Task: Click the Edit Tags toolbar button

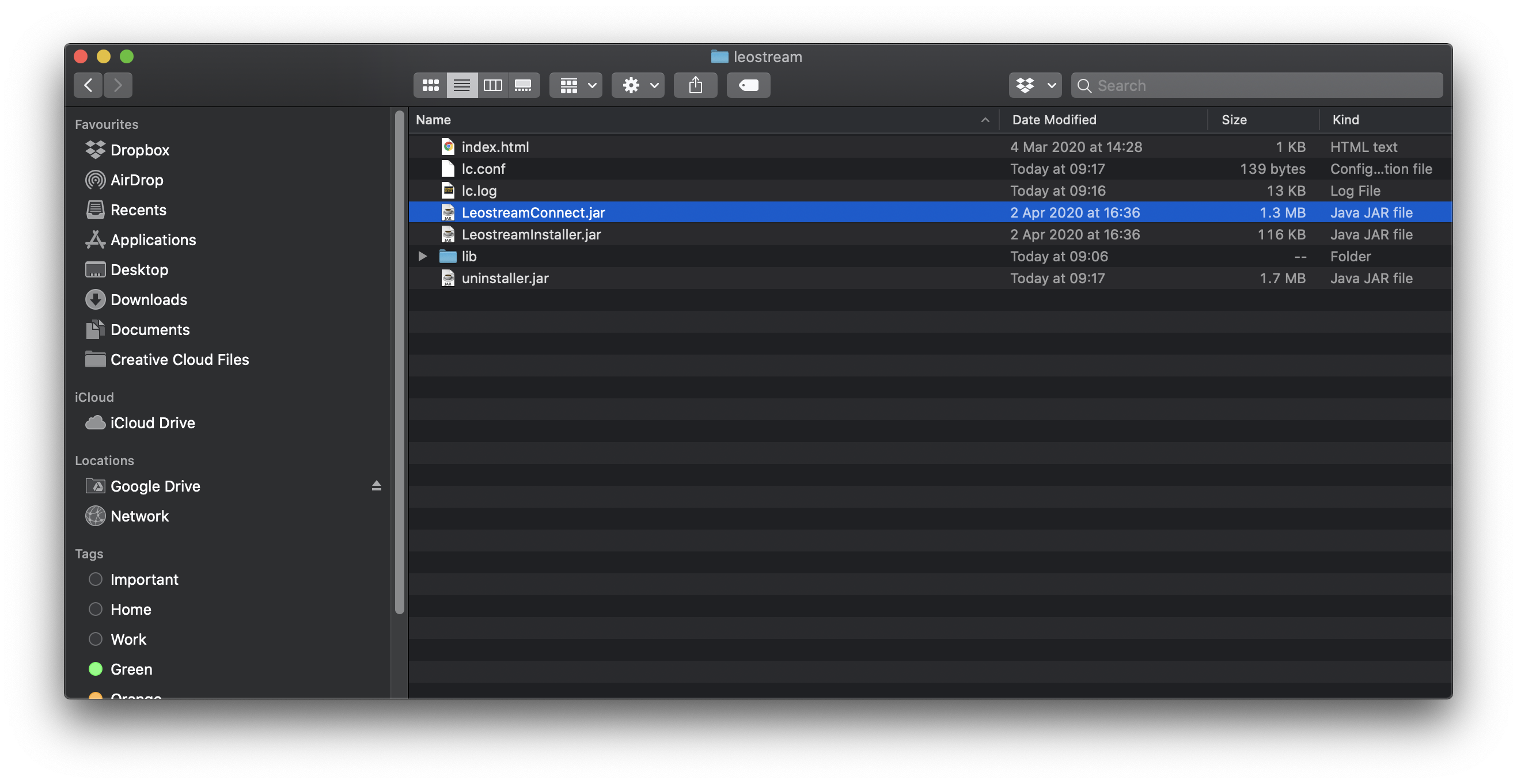Action: coord(748,85)
